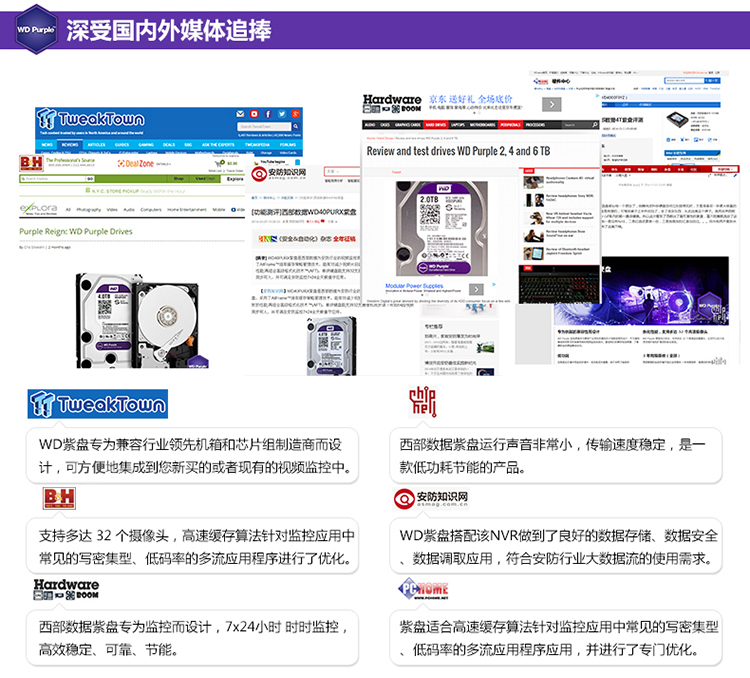Open the FORUMS tab on TweakTown
The height and width of the screenshot is (678, 750).
click(287, 144)
